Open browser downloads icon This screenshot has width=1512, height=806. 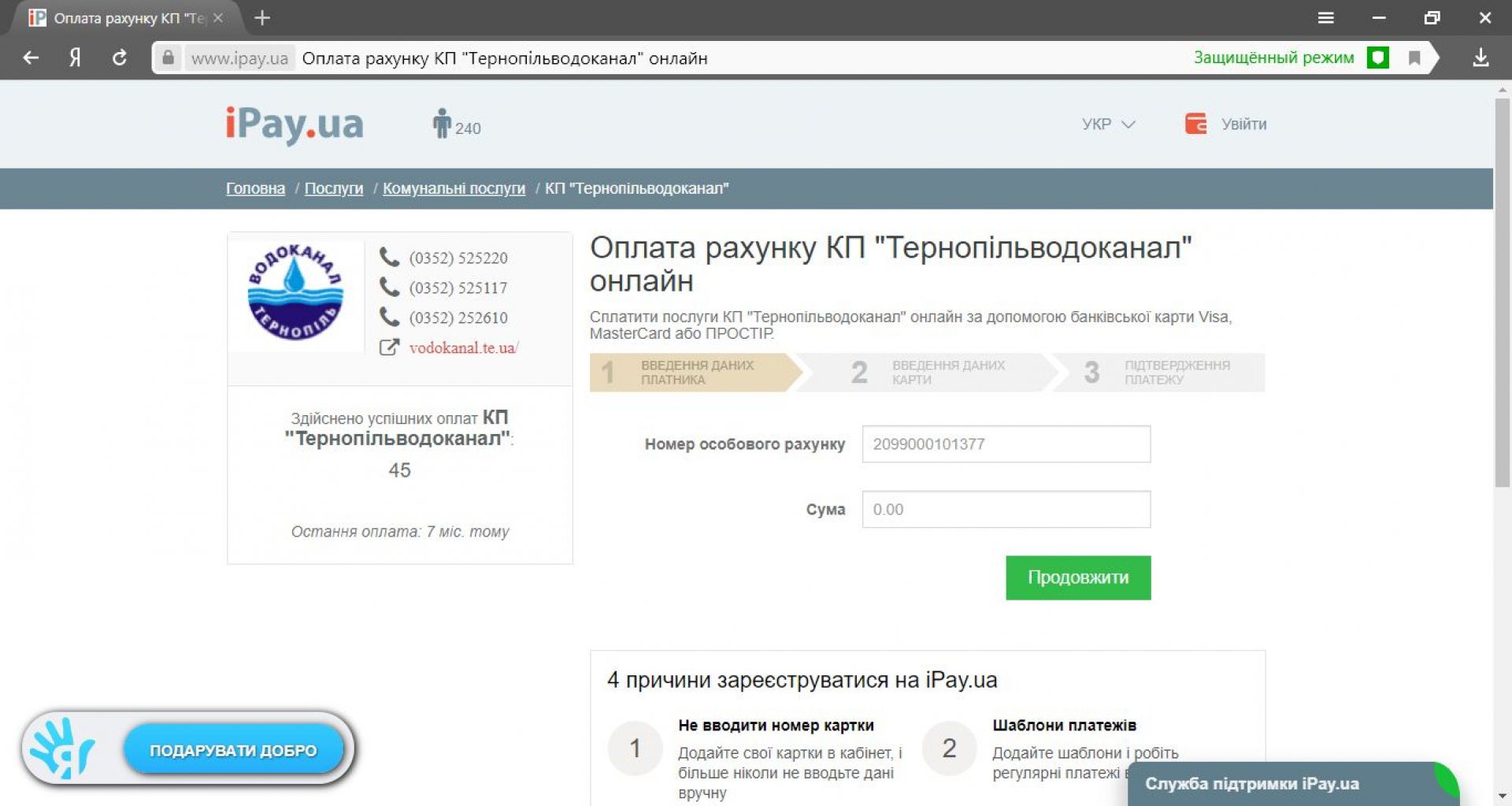coord(1480,58)
